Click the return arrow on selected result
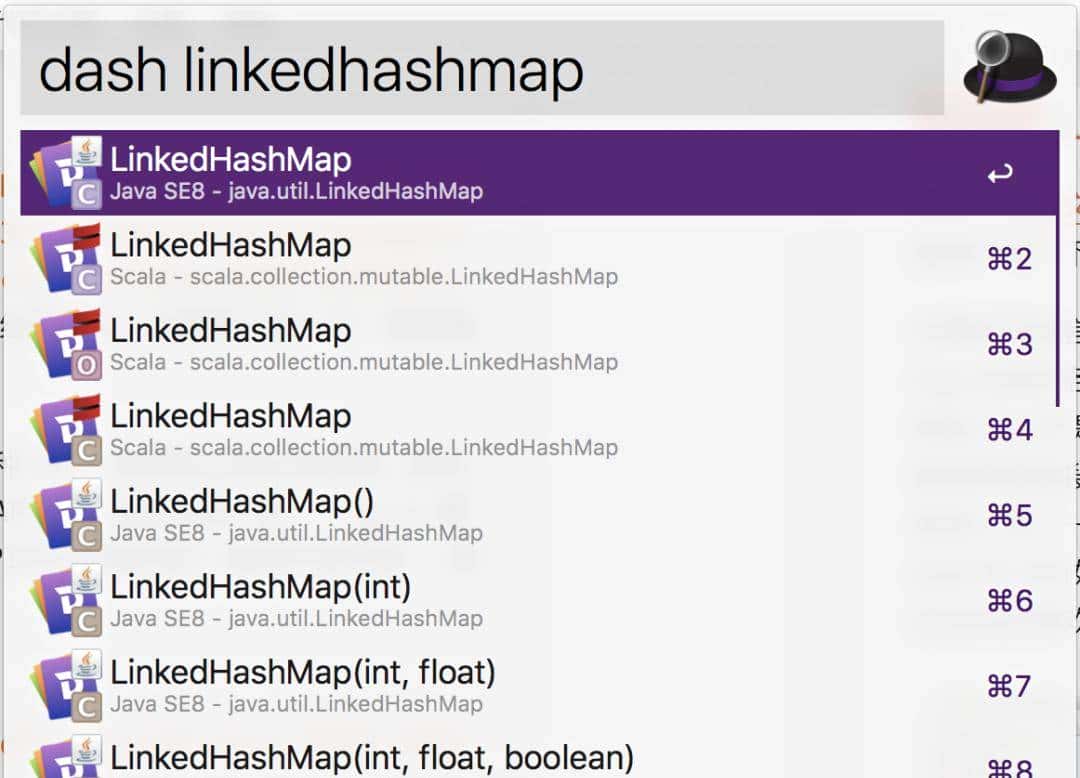1080x778 pixels. coord(1000,174)
